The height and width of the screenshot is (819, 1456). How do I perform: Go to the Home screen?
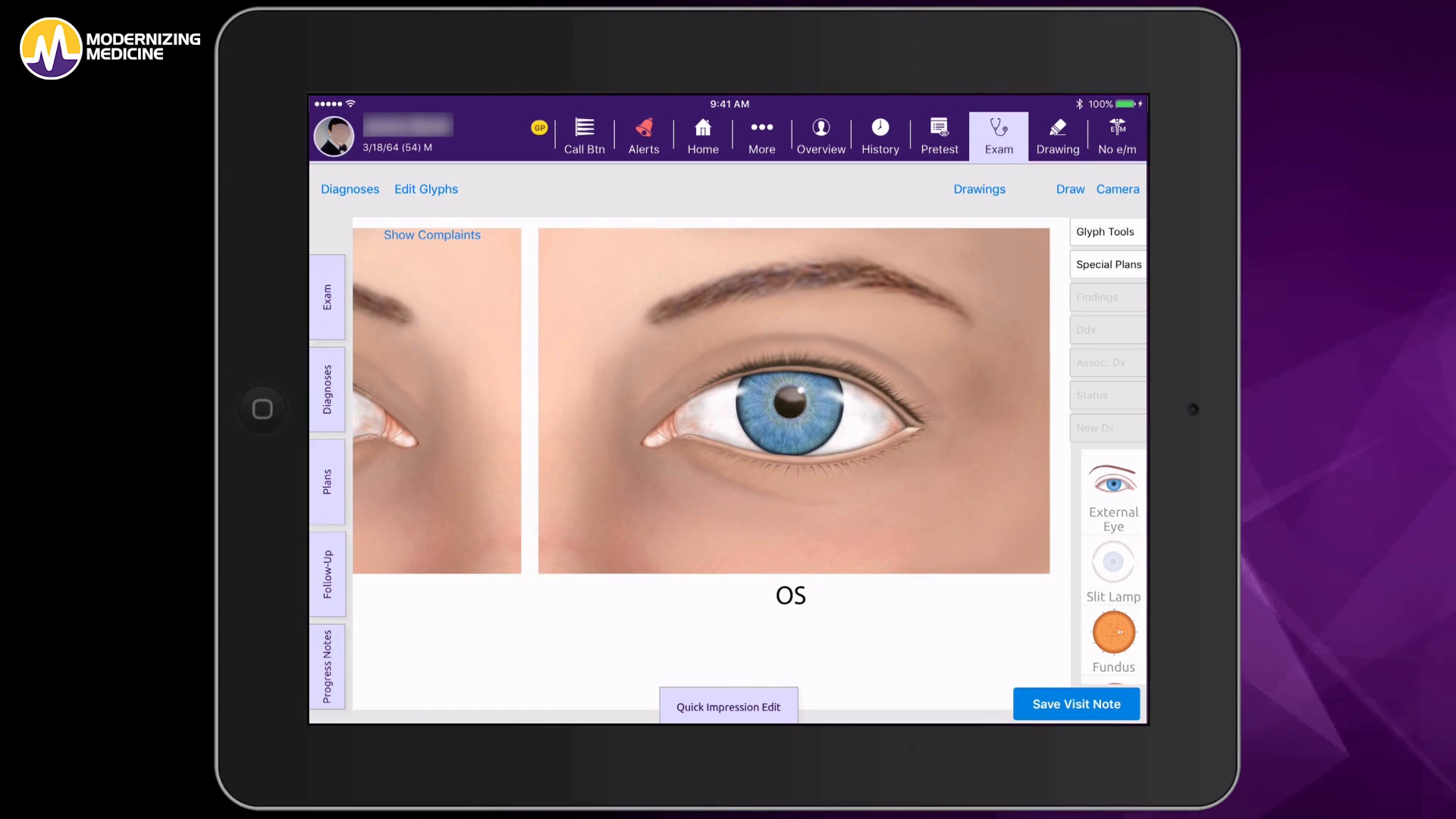pyautogui.click(x=702, y=135)
